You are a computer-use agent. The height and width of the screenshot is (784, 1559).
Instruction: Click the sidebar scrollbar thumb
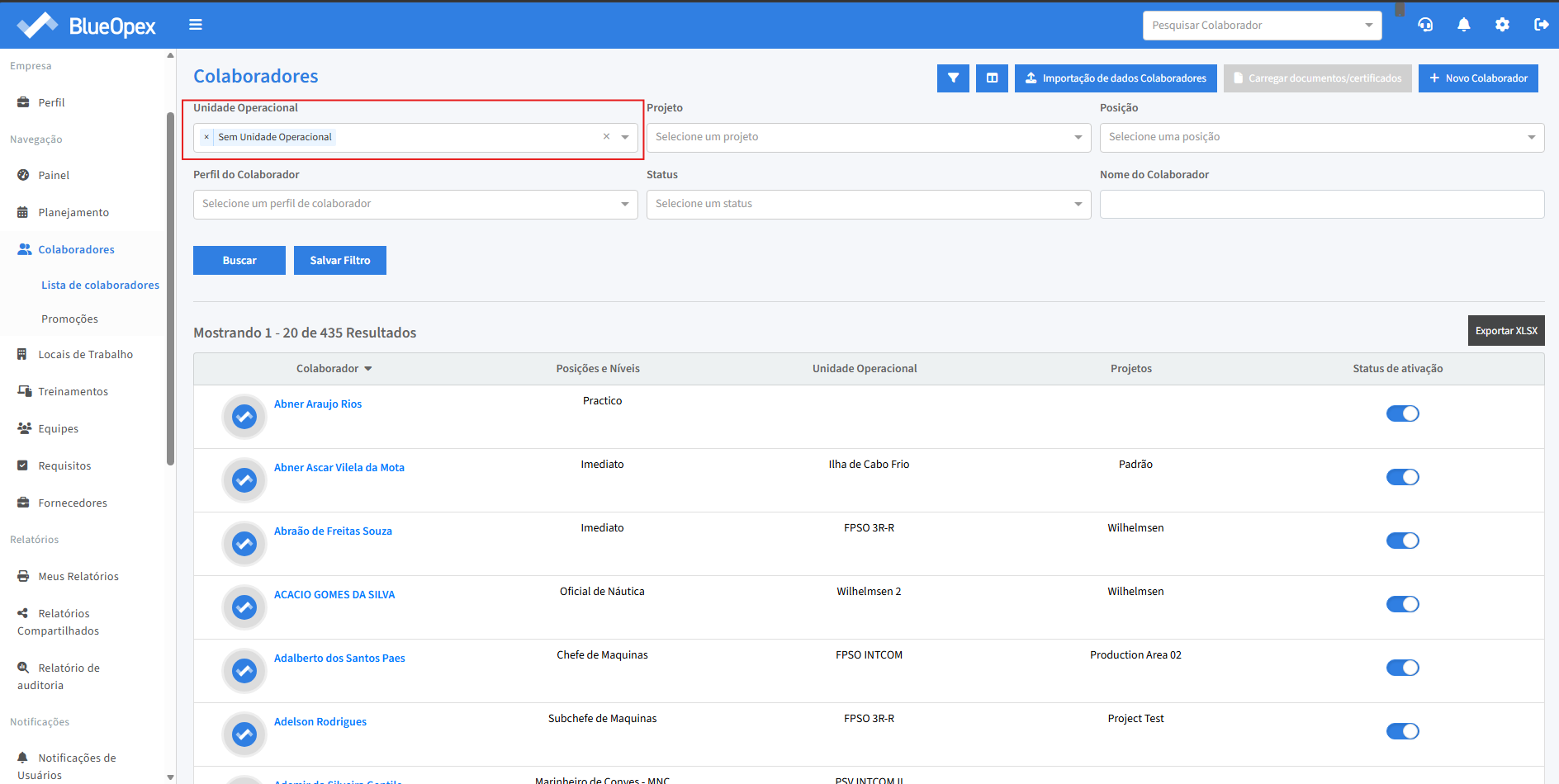tap(170, 289)
